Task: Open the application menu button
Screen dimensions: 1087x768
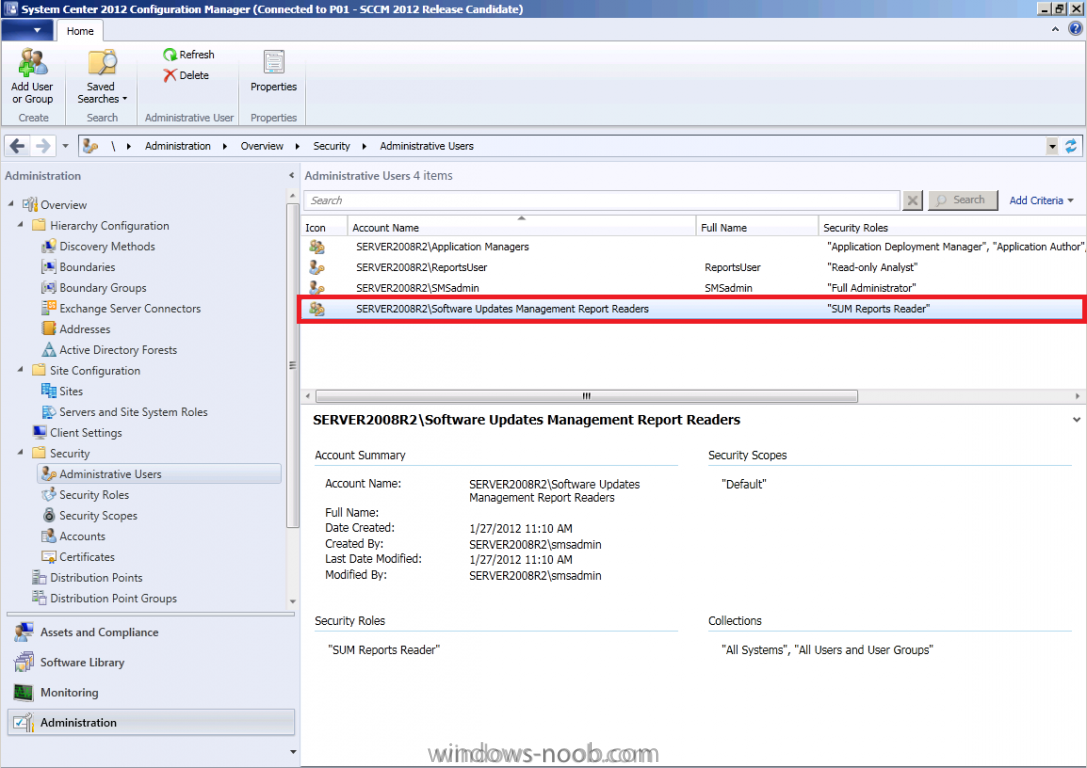Action: pos(27,30)
